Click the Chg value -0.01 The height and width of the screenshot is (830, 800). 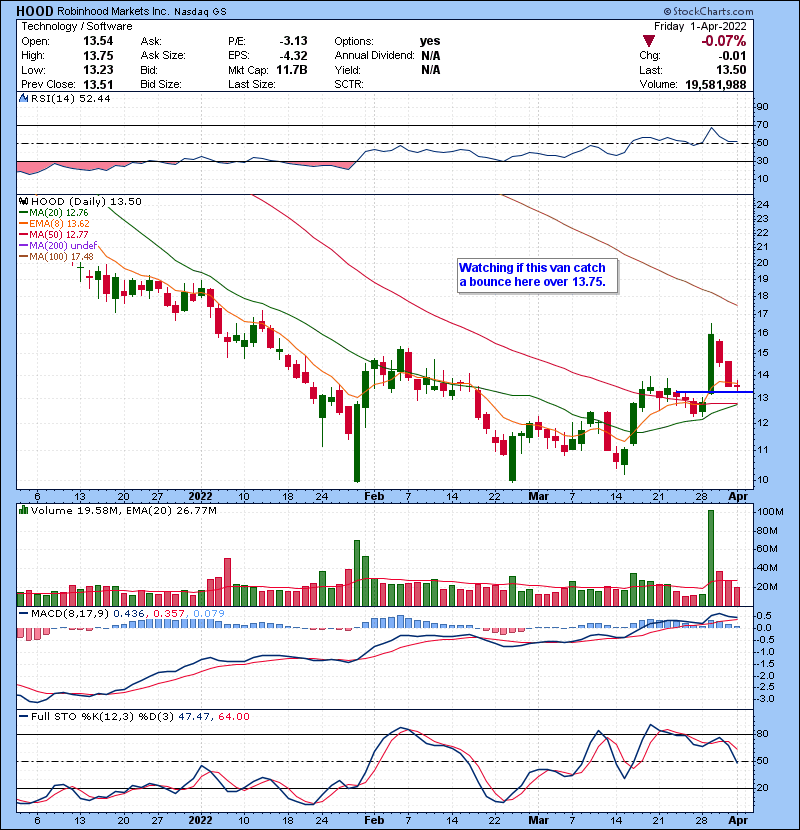pyautogui.click(x=732, y=56)
